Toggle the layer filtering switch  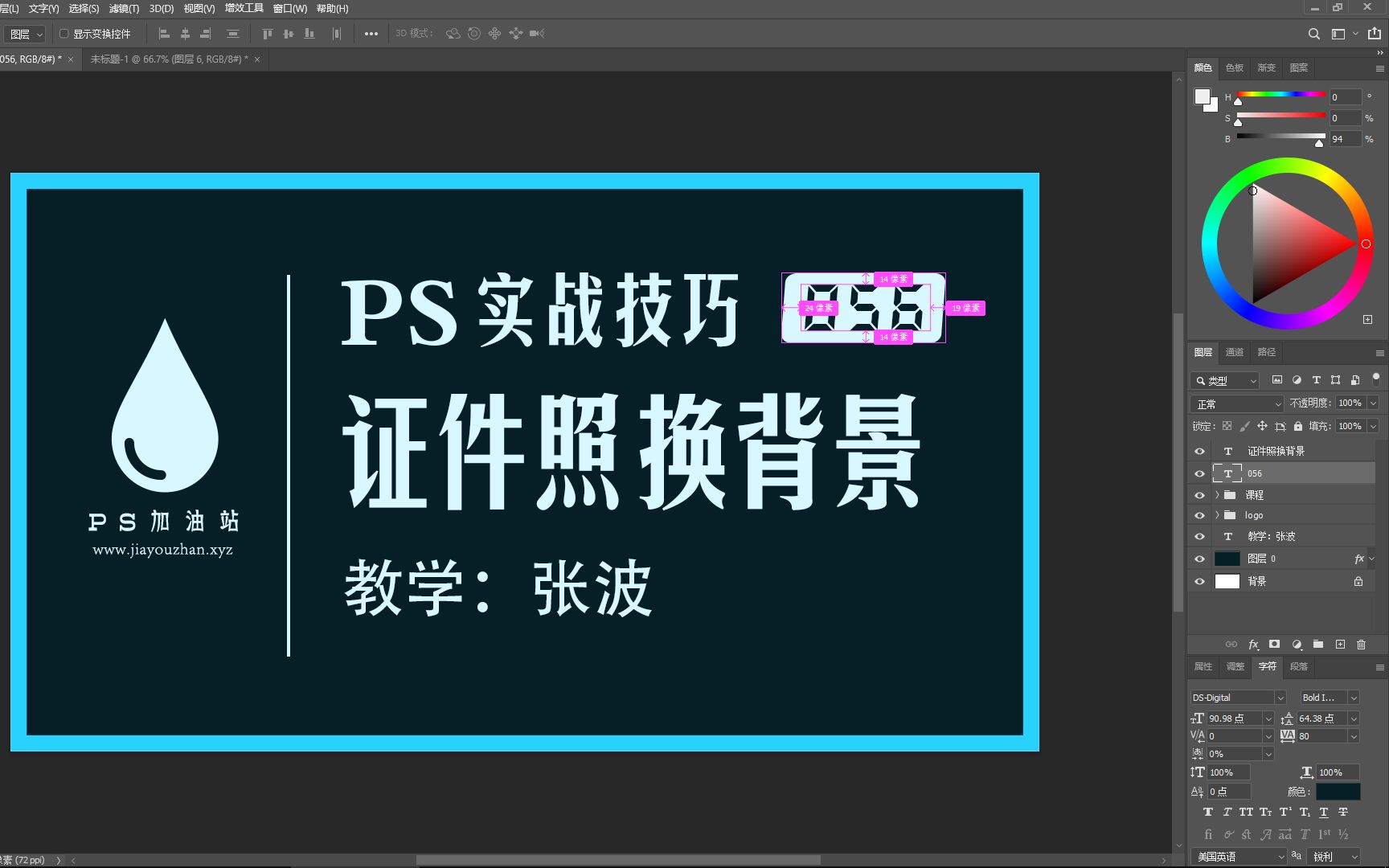[1376, 379]
